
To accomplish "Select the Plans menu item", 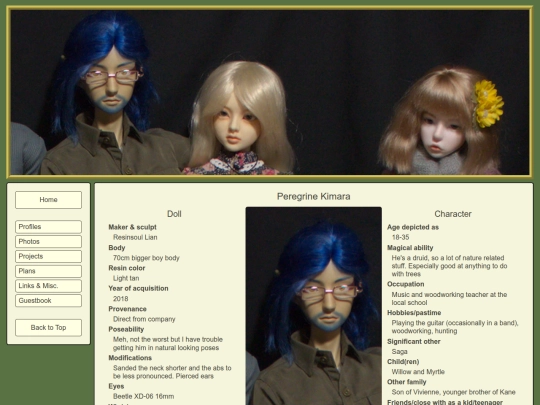I will click(x=48, y=271).
